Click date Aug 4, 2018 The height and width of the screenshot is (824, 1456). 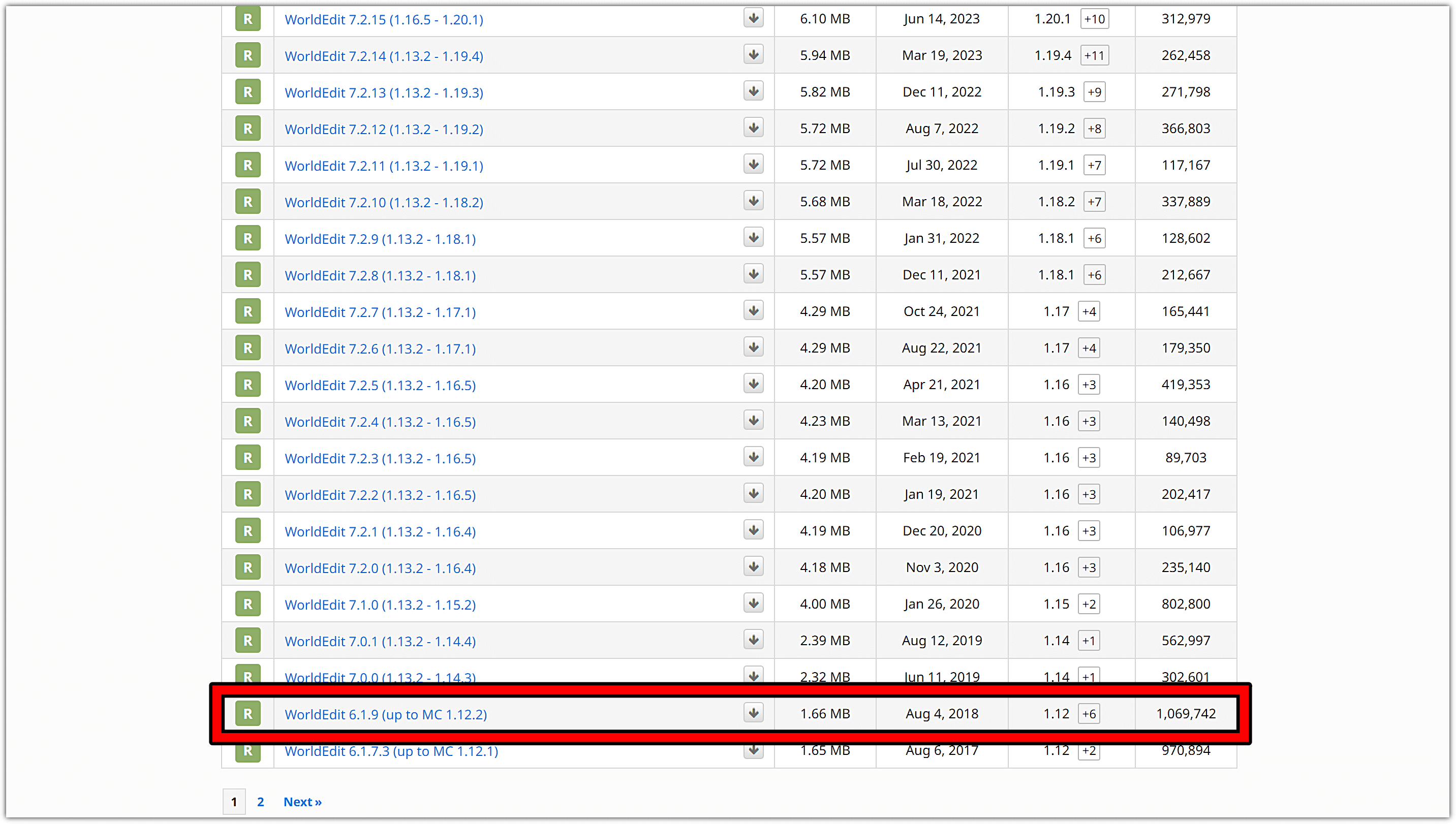tap(942, 714)
